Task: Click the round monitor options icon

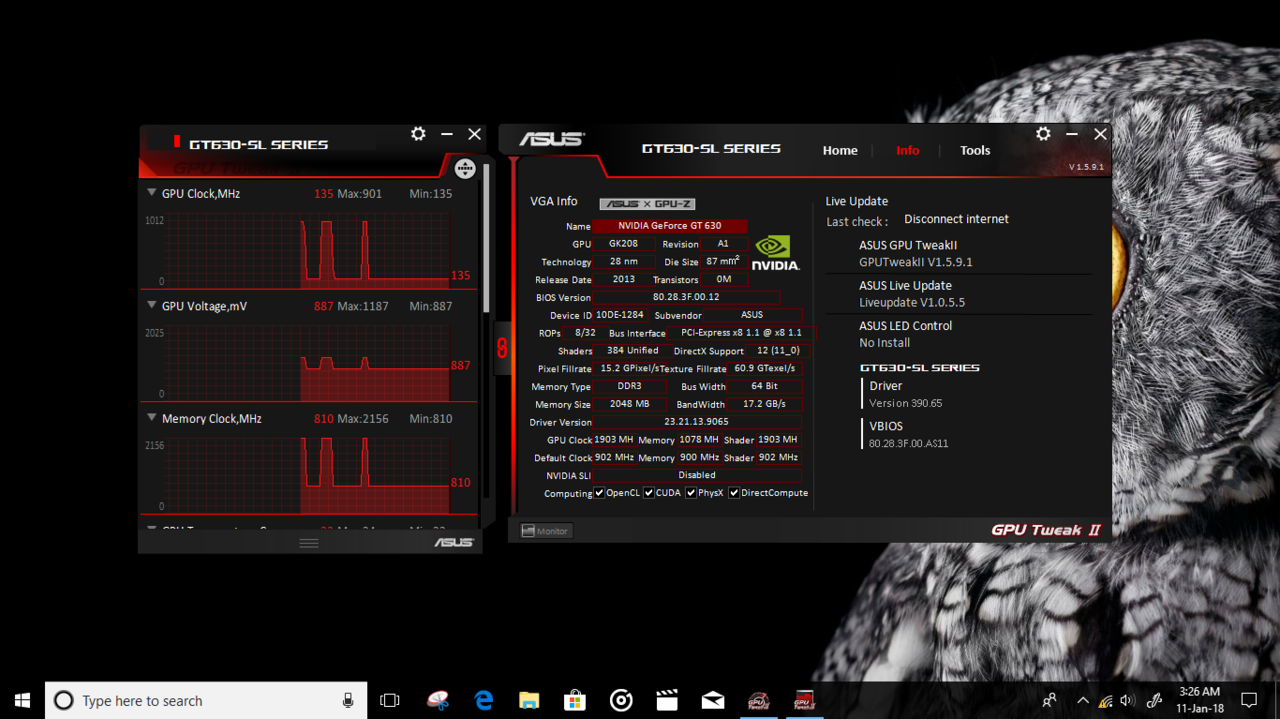Action: 464,168
